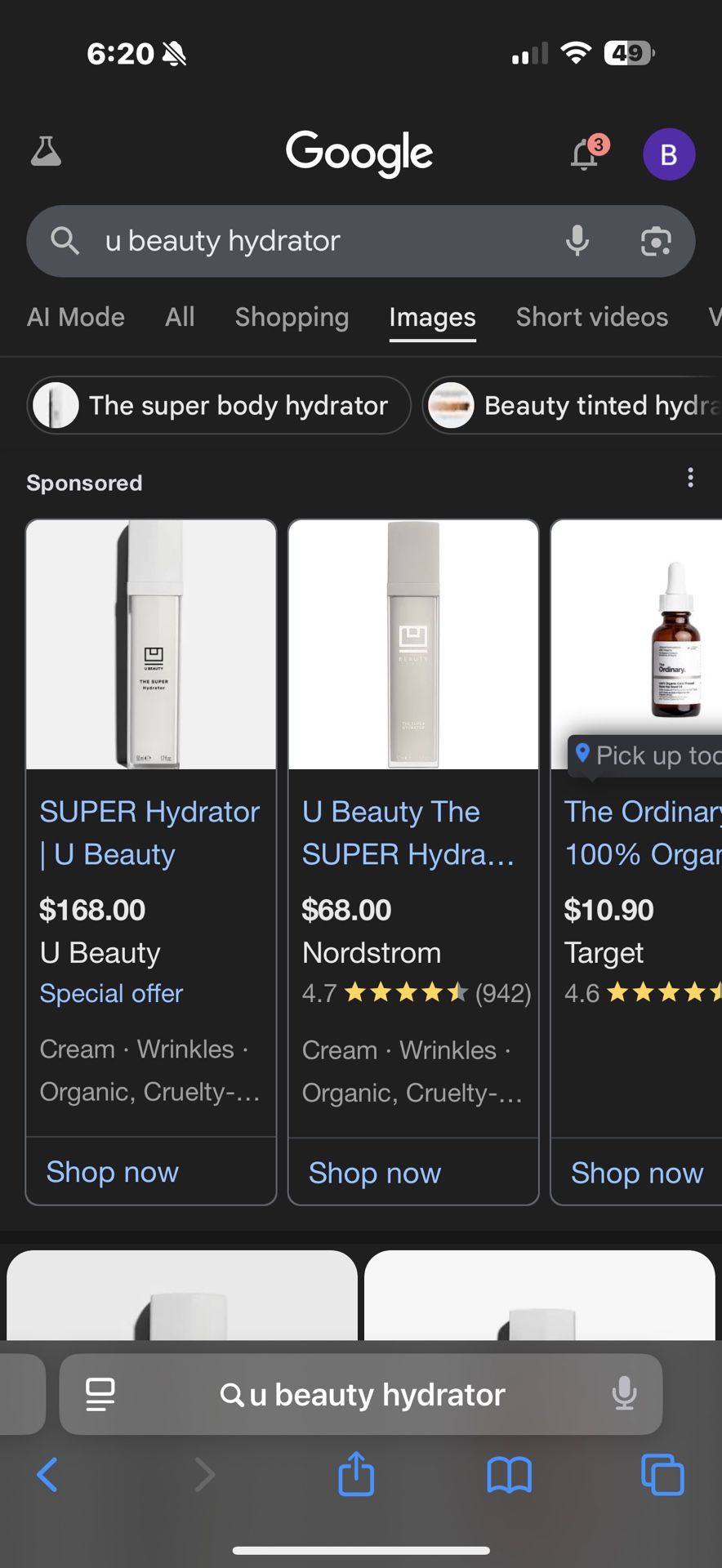The width and height of the screenshot is (722, 1568).
Task: Switch to the Shopping tab
Action: (292, 318)
